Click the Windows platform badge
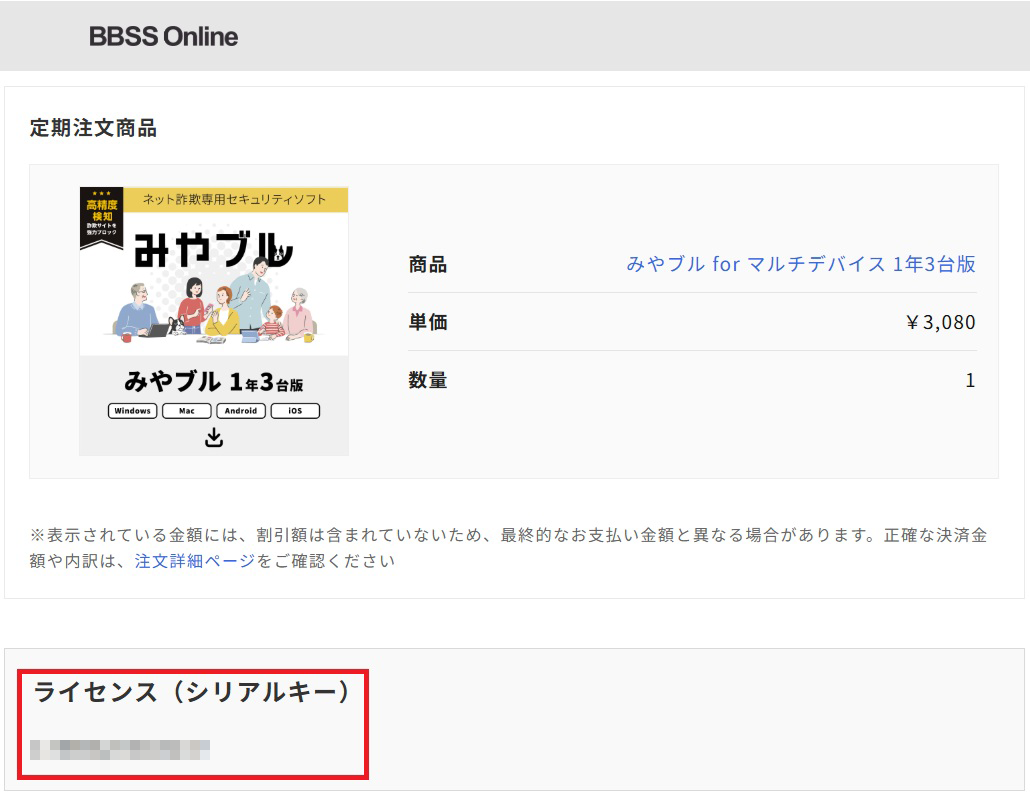1030x800 pixels. 133,411
